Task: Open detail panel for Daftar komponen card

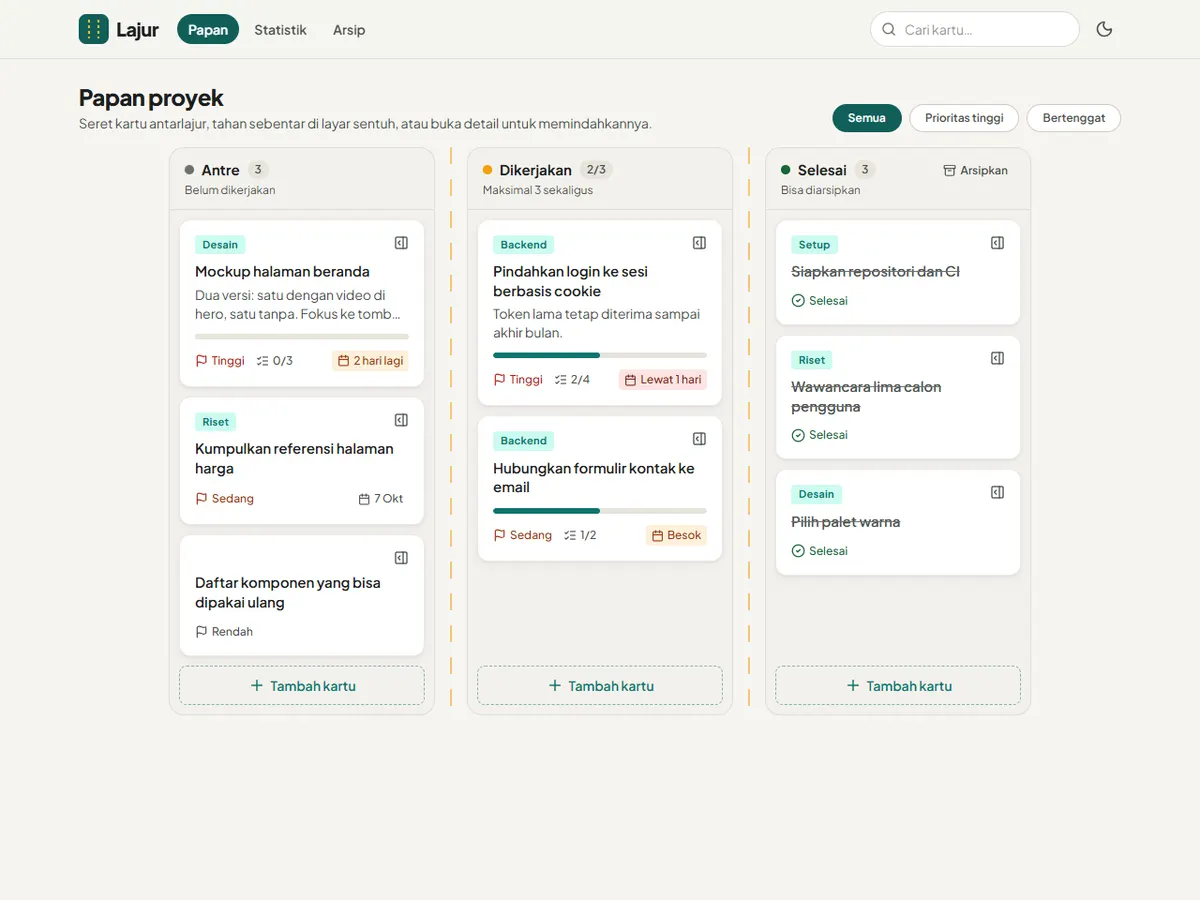Action: click(401, 558)
